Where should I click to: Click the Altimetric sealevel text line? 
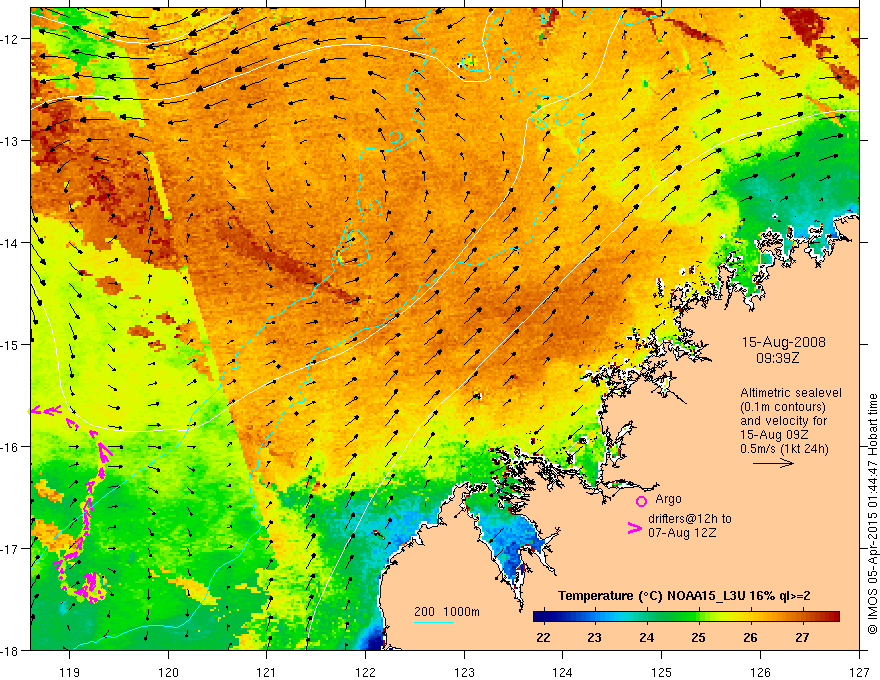point(791,393)
